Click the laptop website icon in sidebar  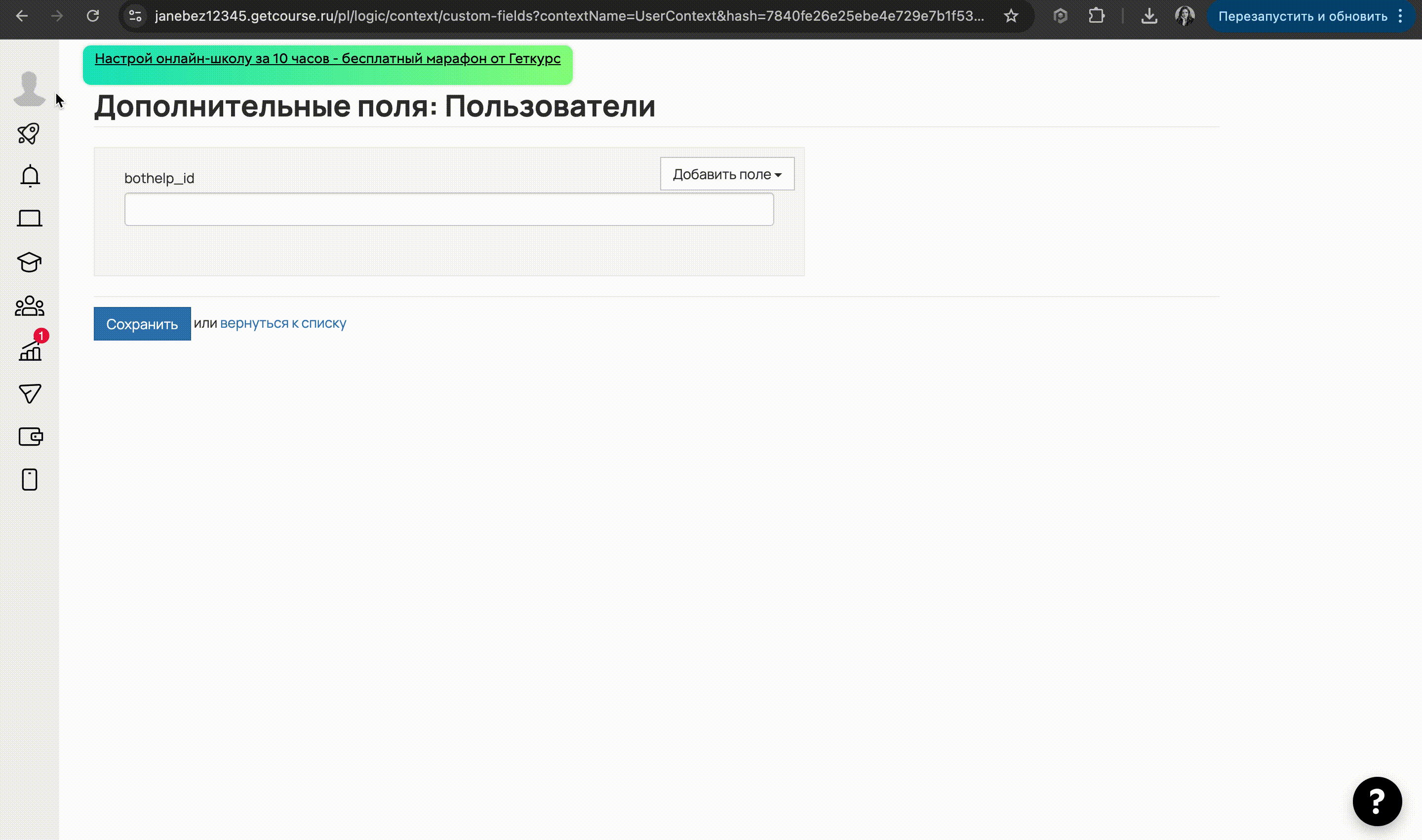[x=30, y=219]
